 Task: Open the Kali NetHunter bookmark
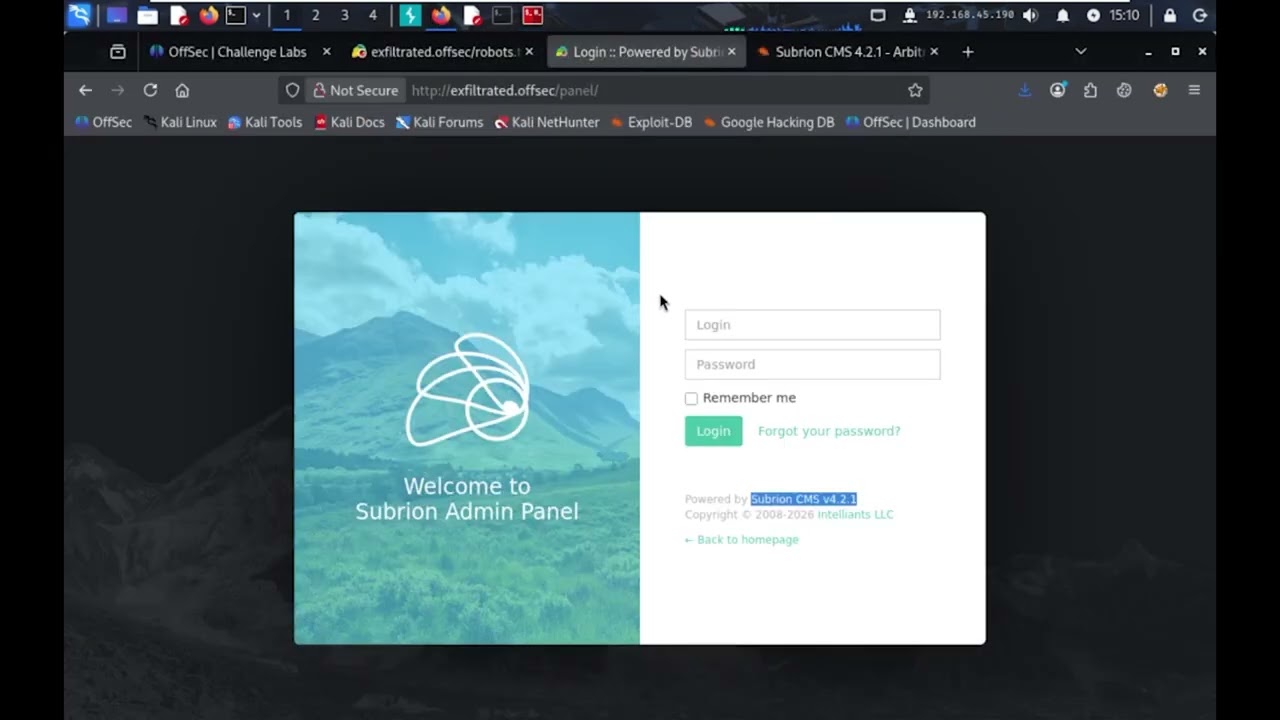pyautogui.click(x=547, y=122)
